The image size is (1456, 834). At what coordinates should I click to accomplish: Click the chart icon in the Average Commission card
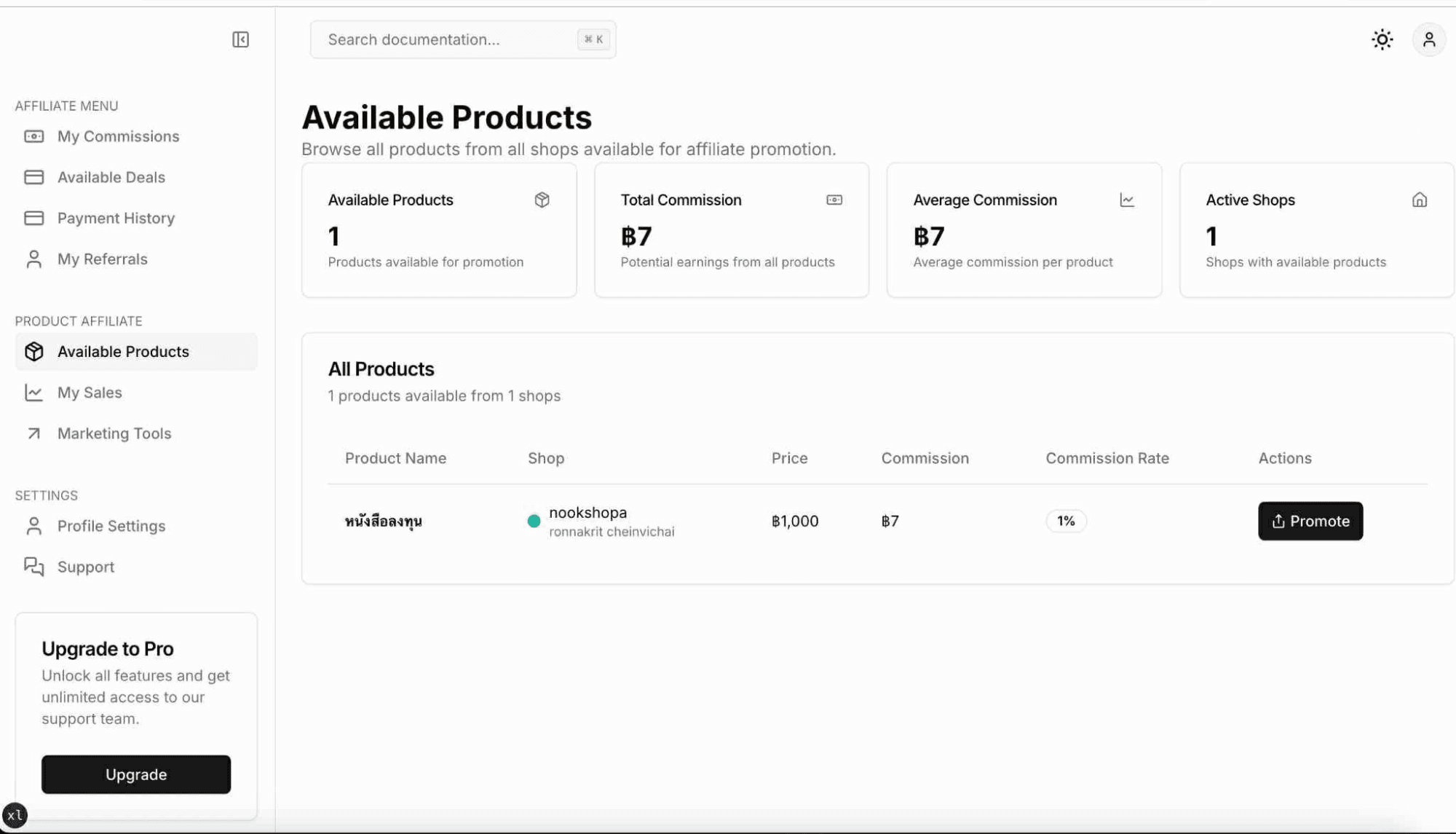(1127, 200)
